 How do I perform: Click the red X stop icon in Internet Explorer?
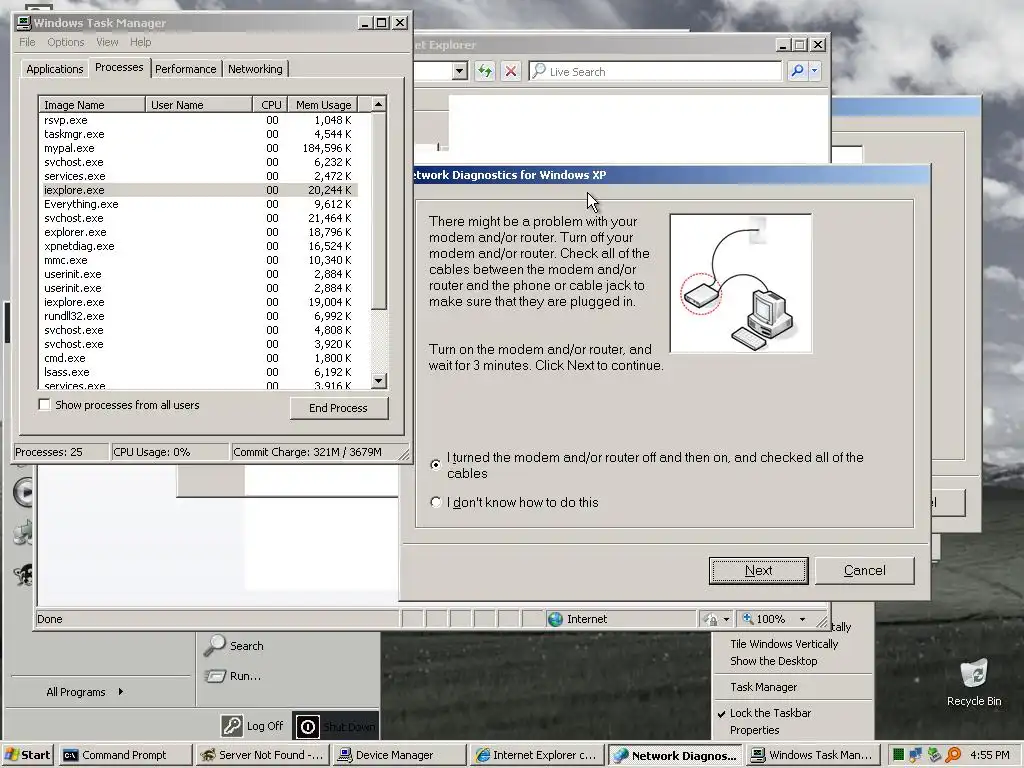pyautogui.click(x=511, y=71)
